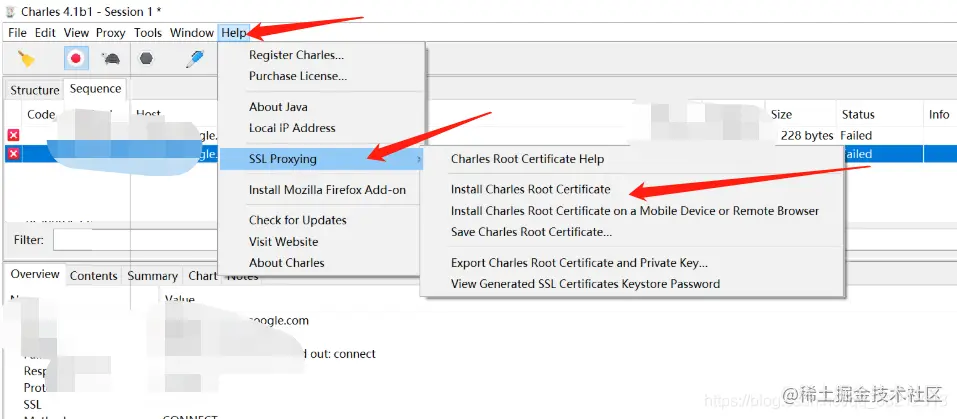Image resolution: width=957 pixels, height=419 pixels.
Task: Open the Proxy menu
Action: tap(110, 33)
